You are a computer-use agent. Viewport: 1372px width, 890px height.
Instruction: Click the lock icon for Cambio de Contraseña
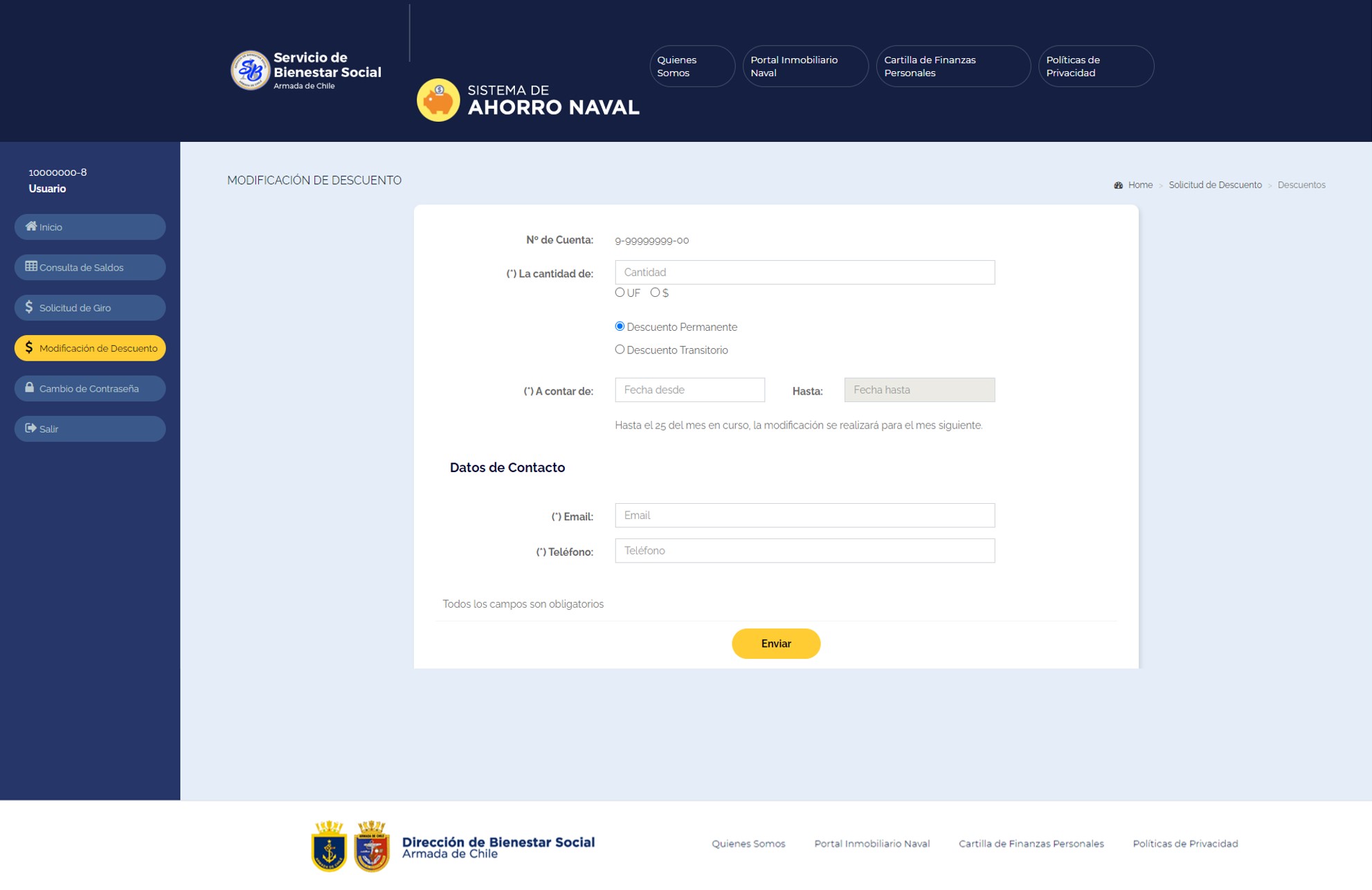pos(30,388)
